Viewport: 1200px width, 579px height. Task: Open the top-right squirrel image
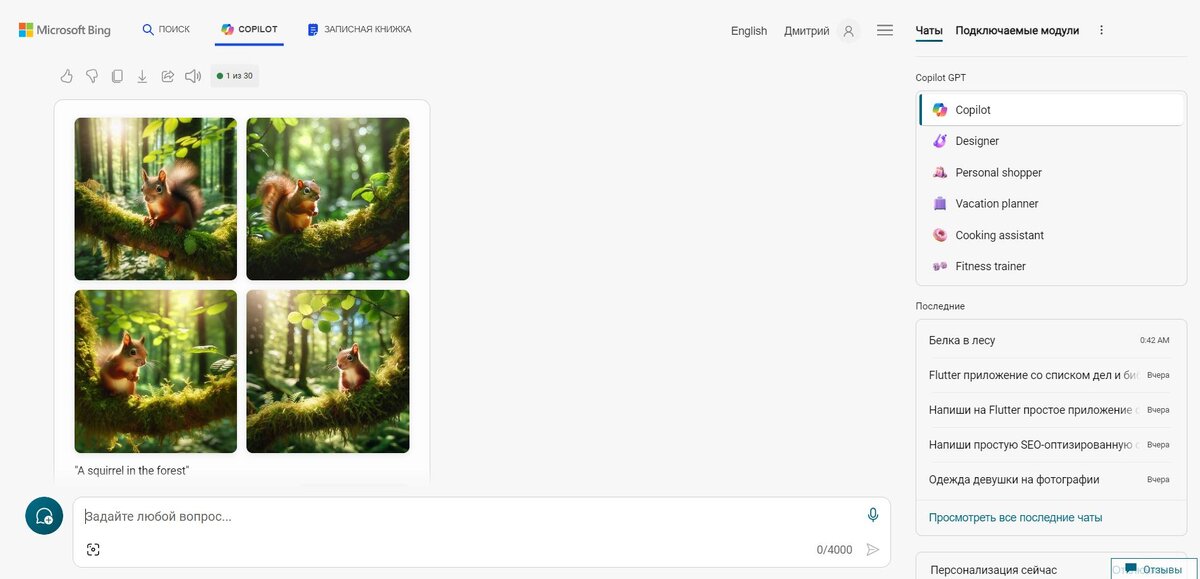(x=328, y=199)
